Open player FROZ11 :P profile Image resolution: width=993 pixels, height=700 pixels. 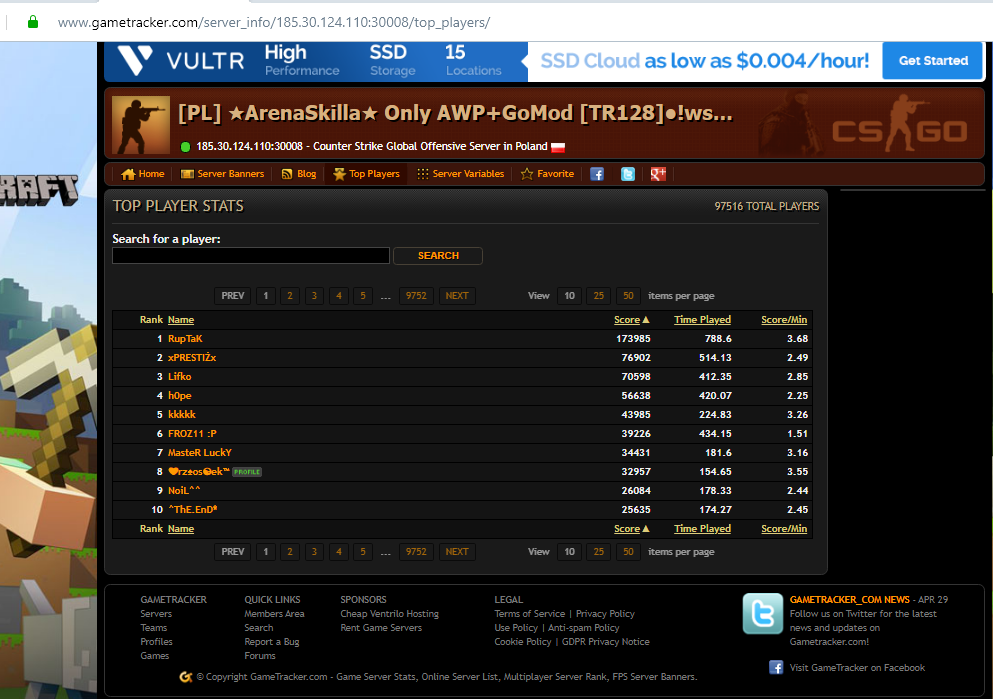tap(192, 434)
